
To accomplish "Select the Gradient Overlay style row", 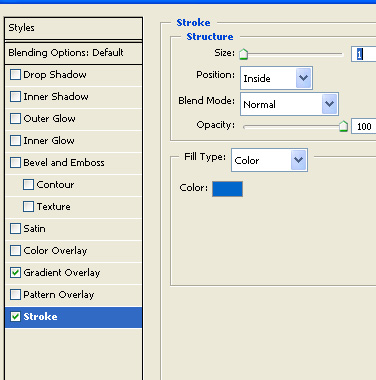I will [74, 273].
